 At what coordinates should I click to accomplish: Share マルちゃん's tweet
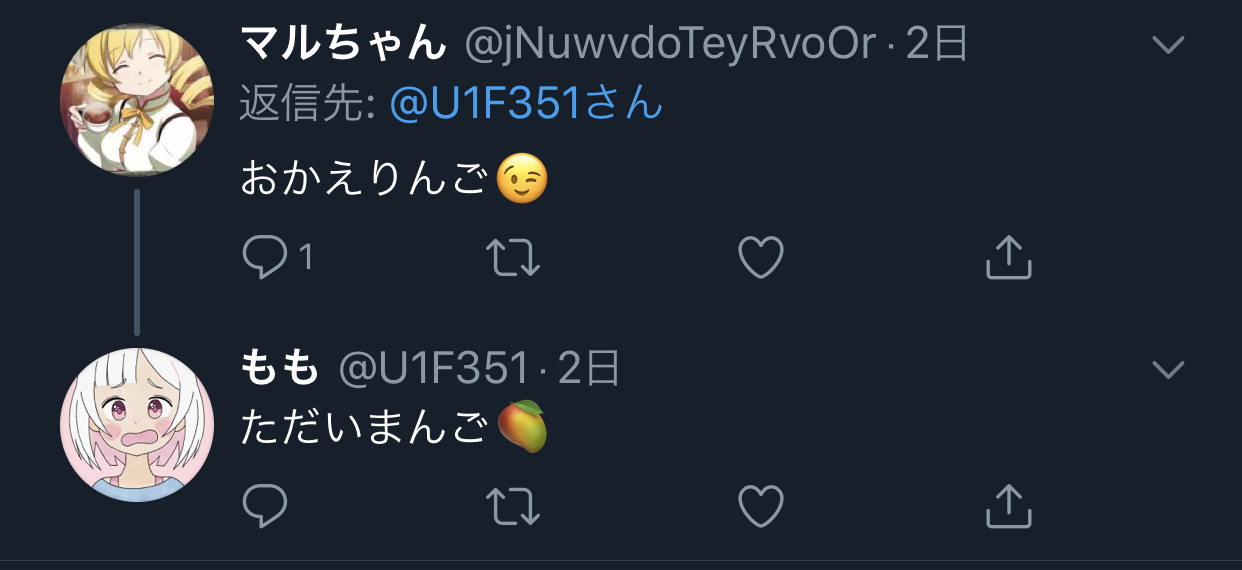point(1008,258)
